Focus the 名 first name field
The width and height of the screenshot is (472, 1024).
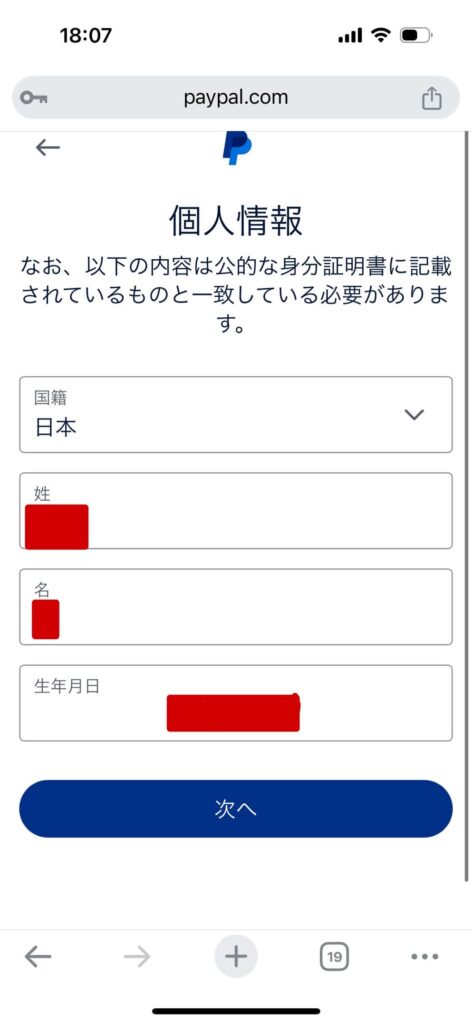(x=236, y=607)
